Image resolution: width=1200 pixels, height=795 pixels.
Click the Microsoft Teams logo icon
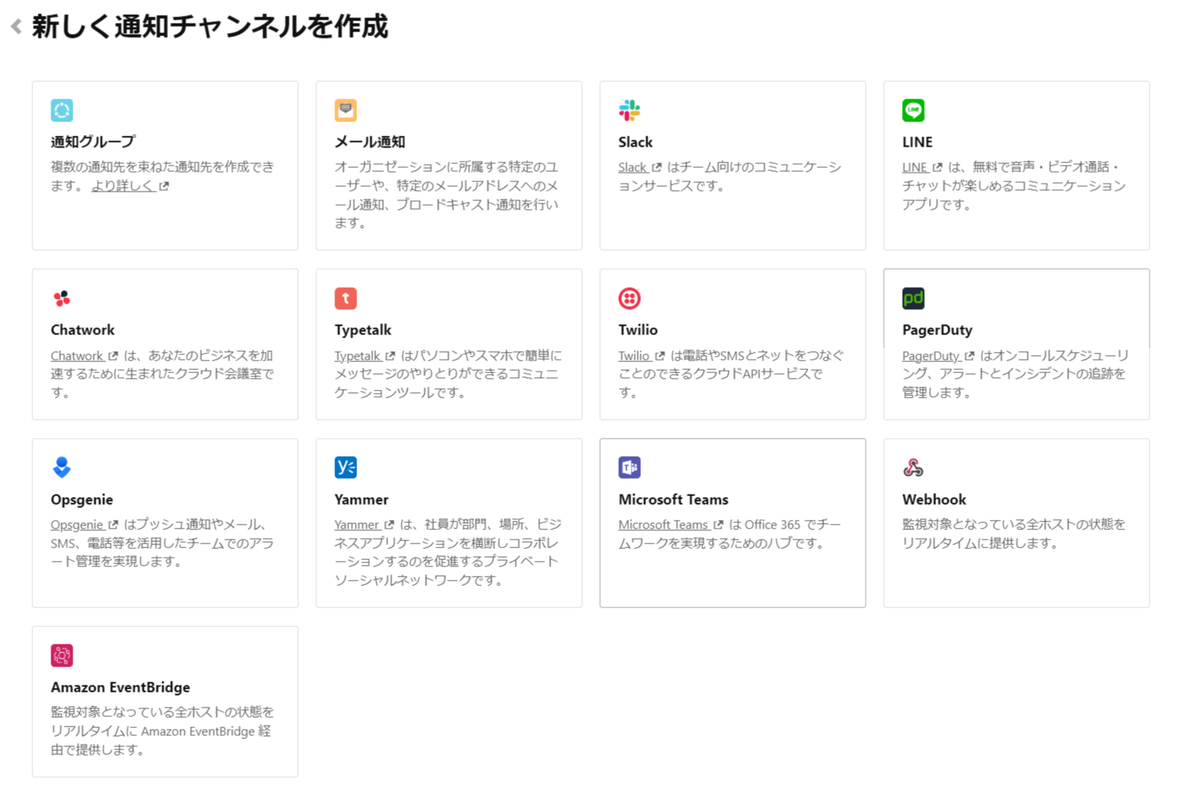630,467
